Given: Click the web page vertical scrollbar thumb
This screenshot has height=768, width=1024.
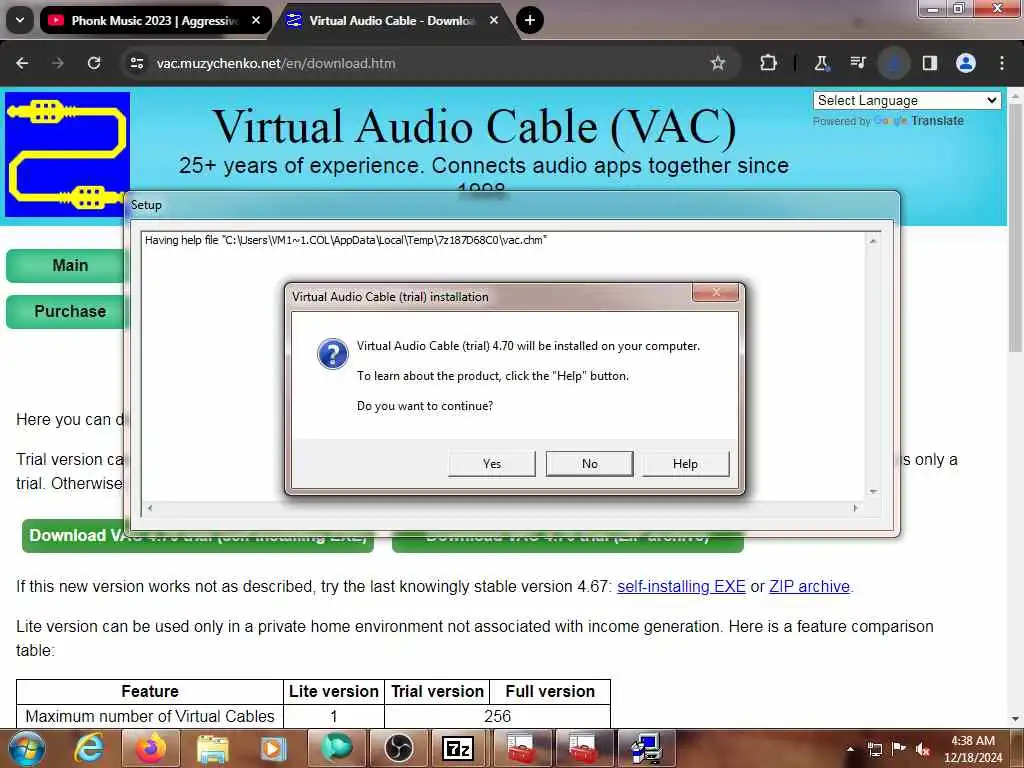Looking at the screenshot, I should [1015, 229].
